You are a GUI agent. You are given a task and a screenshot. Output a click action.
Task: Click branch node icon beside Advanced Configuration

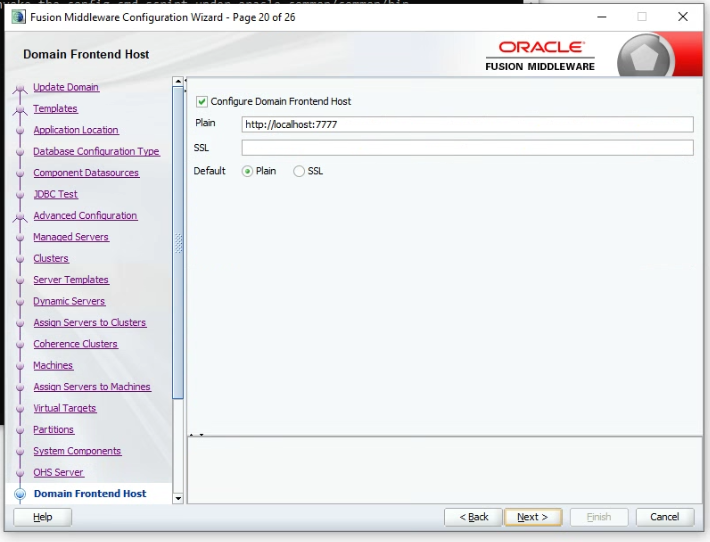[19, 217]
